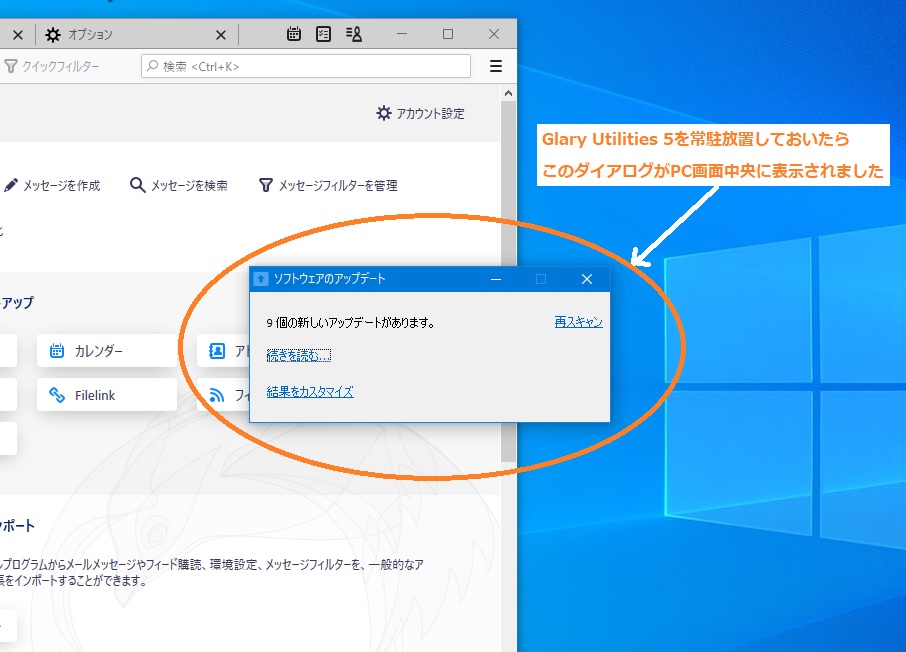
Task: Click the hamburger application menu icon
Action: coord(496,66)
